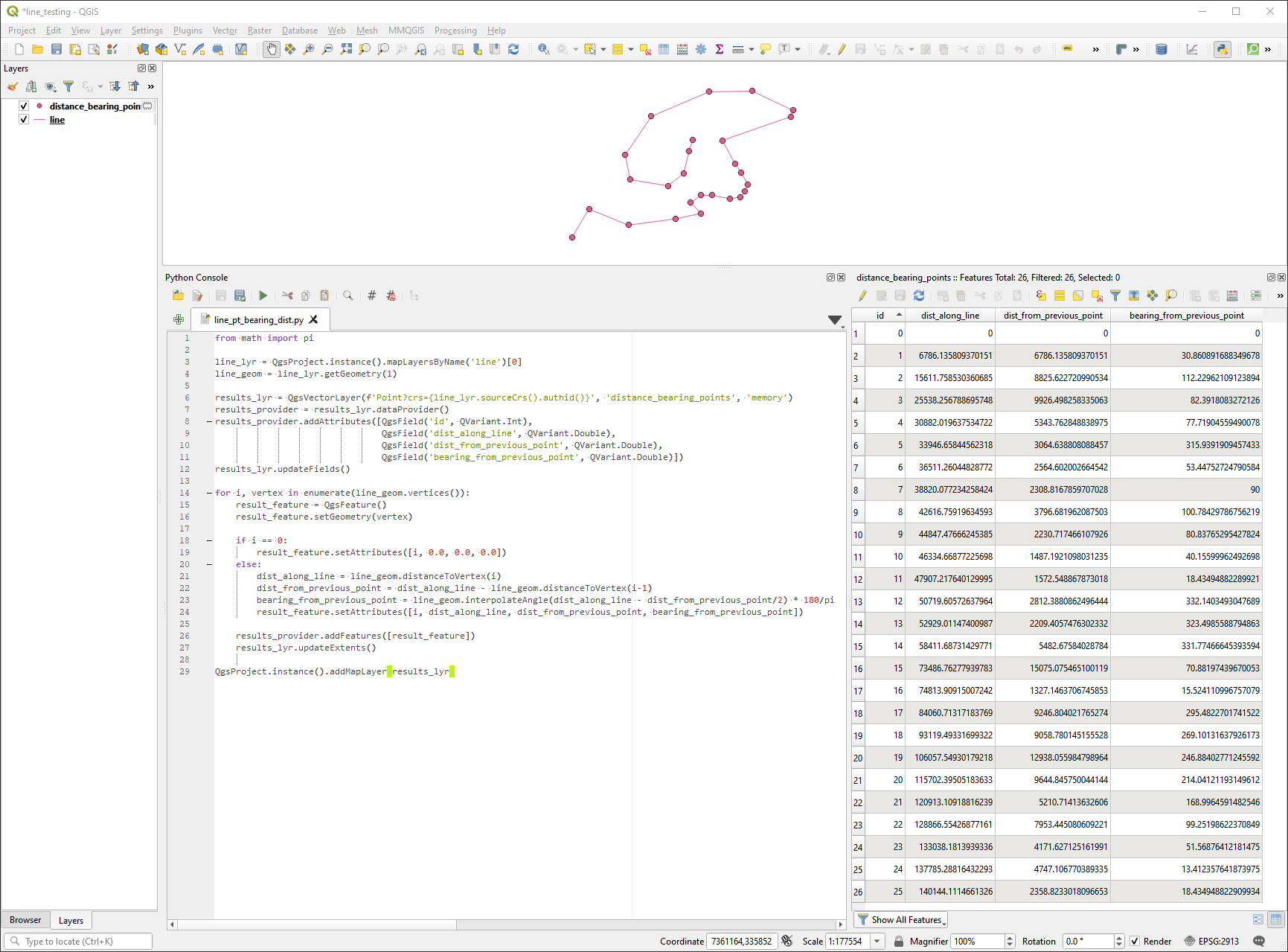
Task: Open the MMQGIS menu
Action: (406, 31)
